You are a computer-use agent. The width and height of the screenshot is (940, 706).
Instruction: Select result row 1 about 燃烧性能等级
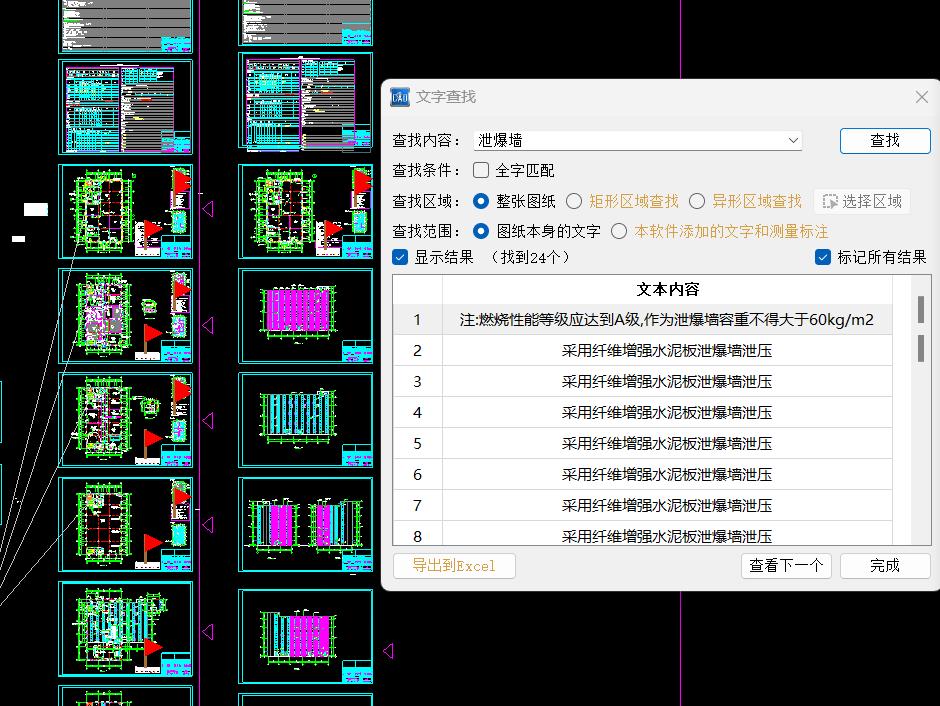(660, 319)
